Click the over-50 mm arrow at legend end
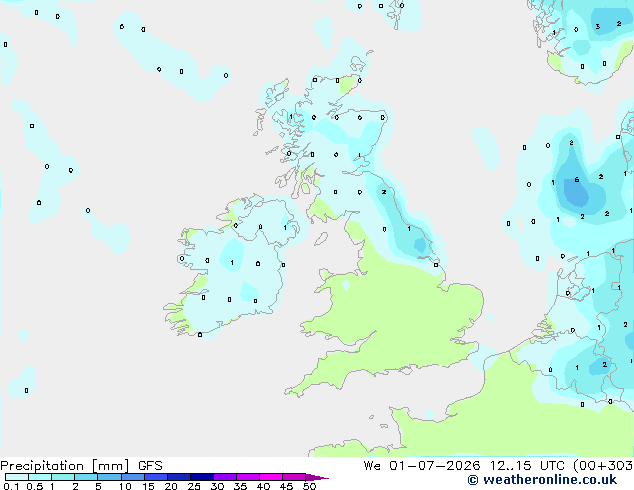The image size is (634, 490). (x=317, y=477)
